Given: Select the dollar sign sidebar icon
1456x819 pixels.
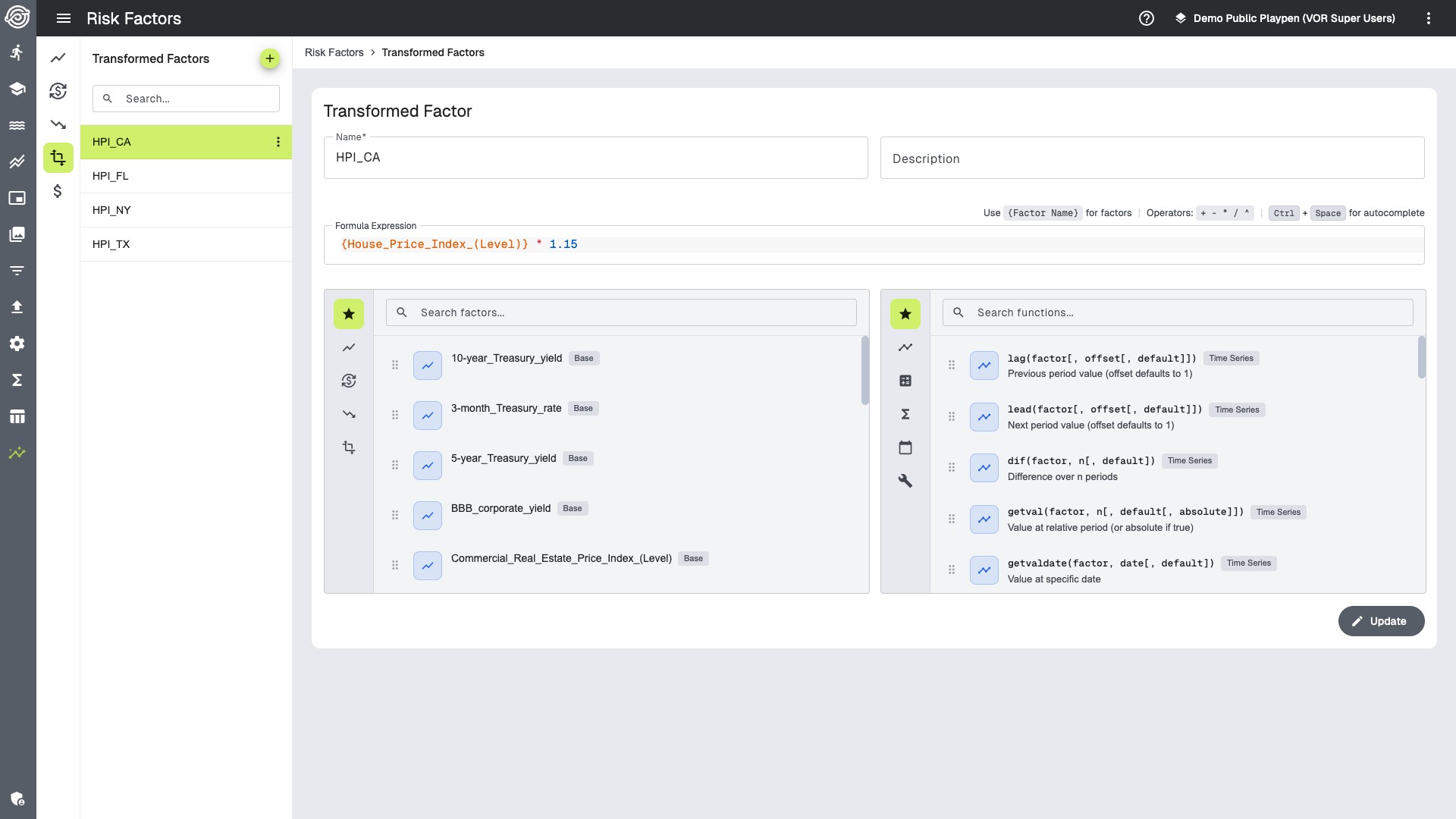Looking at the screenshot, I should [58, 191].
